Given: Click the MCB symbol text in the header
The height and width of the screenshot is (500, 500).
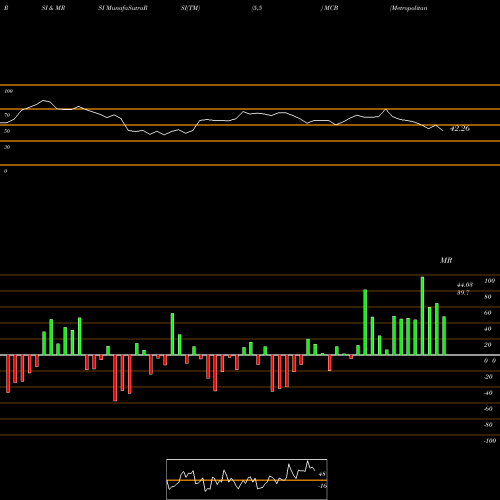Looking at the screenshot, I should [330, 8].
